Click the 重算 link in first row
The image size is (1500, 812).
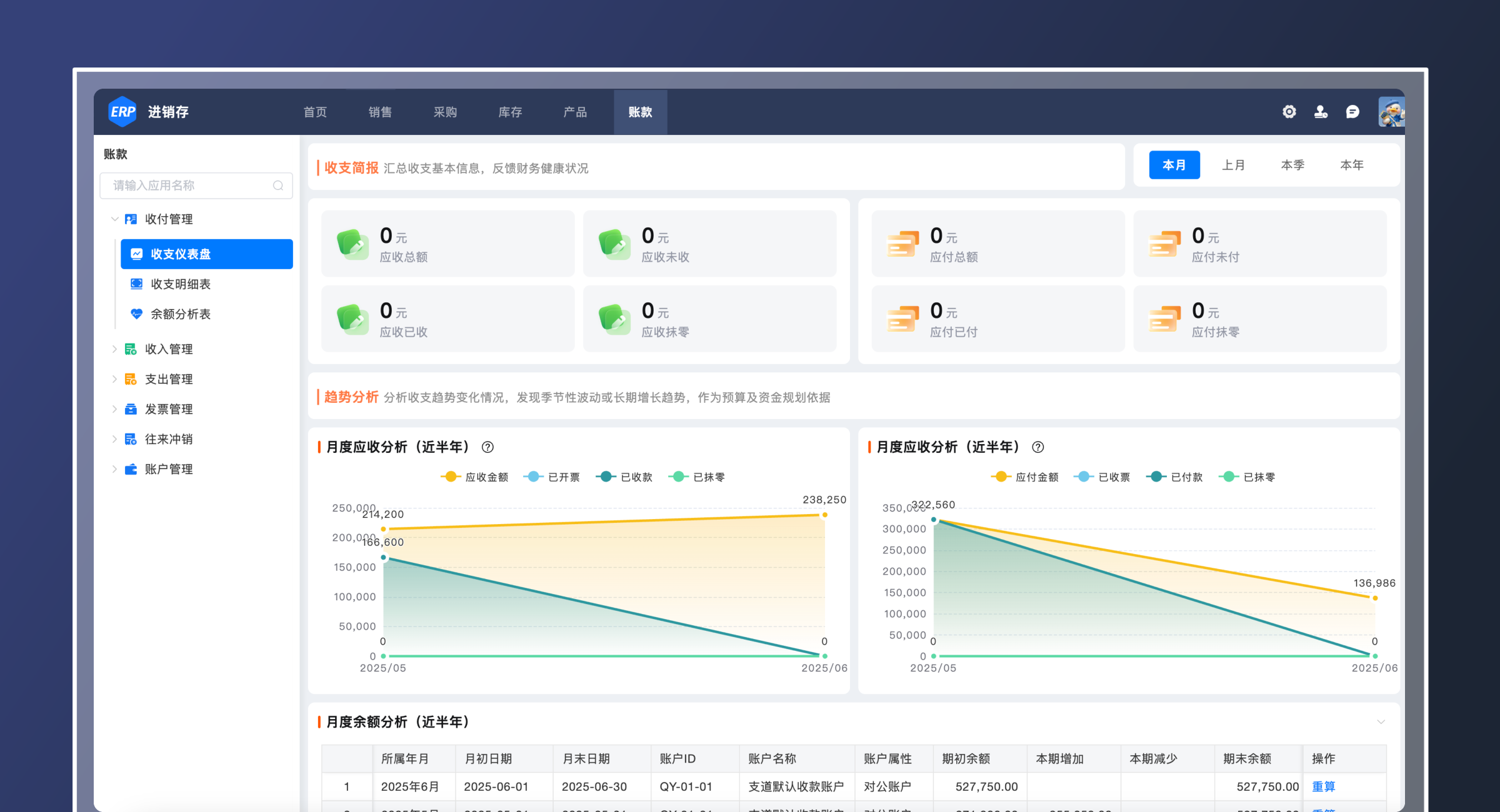tap(1323, 786)
